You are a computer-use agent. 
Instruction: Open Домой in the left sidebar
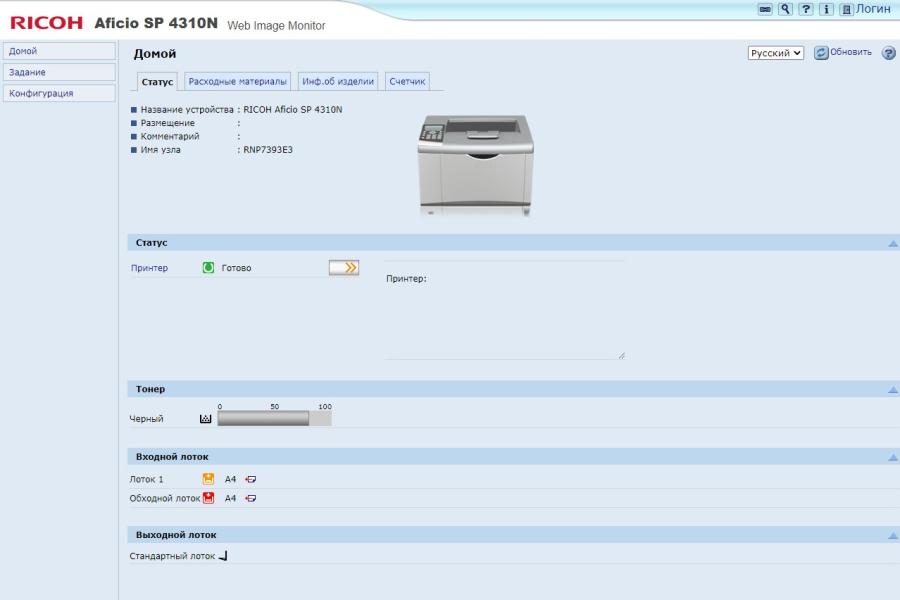click(x=59, y=51)
